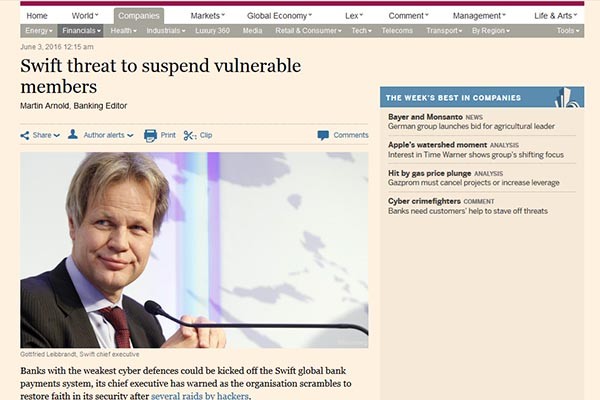Click the Gottfried Leibbrandt article photo
Screen dimensions: 600x400
click(x=194, y=249)
